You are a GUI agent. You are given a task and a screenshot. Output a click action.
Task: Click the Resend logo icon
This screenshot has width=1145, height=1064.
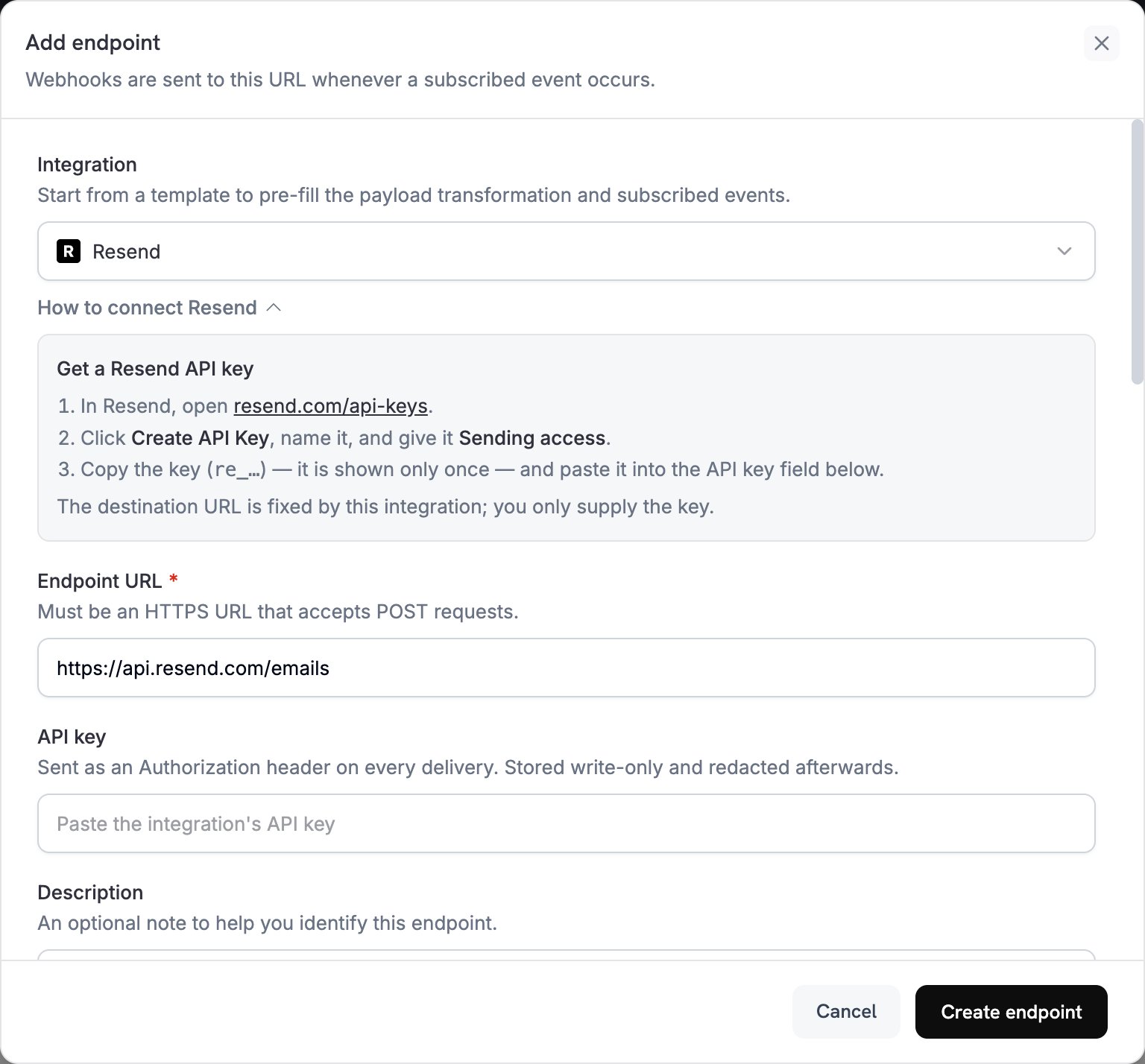[x=69, y=251]
